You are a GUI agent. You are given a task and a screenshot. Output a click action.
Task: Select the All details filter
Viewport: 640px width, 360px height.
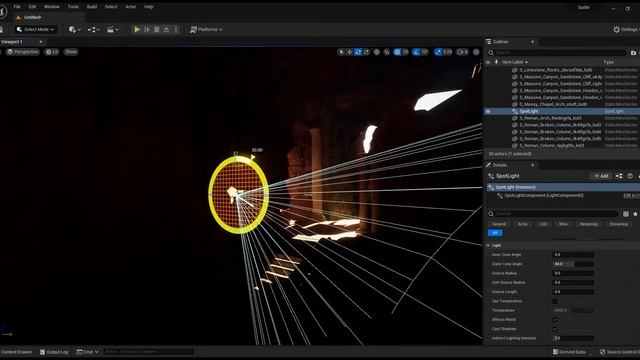[495, 233]
